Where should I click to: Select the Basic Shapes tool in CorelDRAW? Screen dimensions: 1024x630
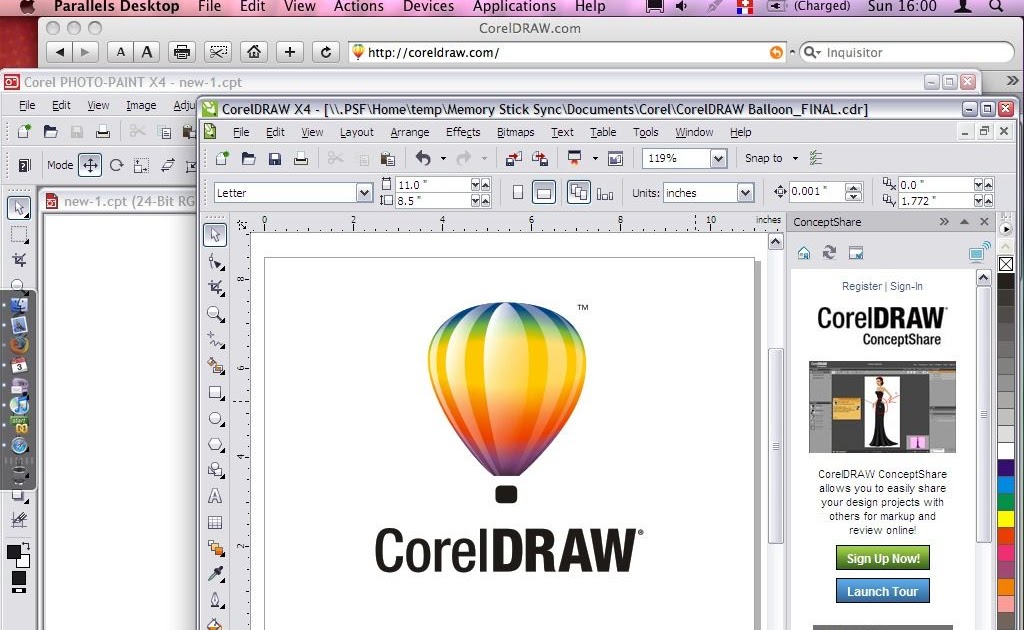(x=215, y=470)
